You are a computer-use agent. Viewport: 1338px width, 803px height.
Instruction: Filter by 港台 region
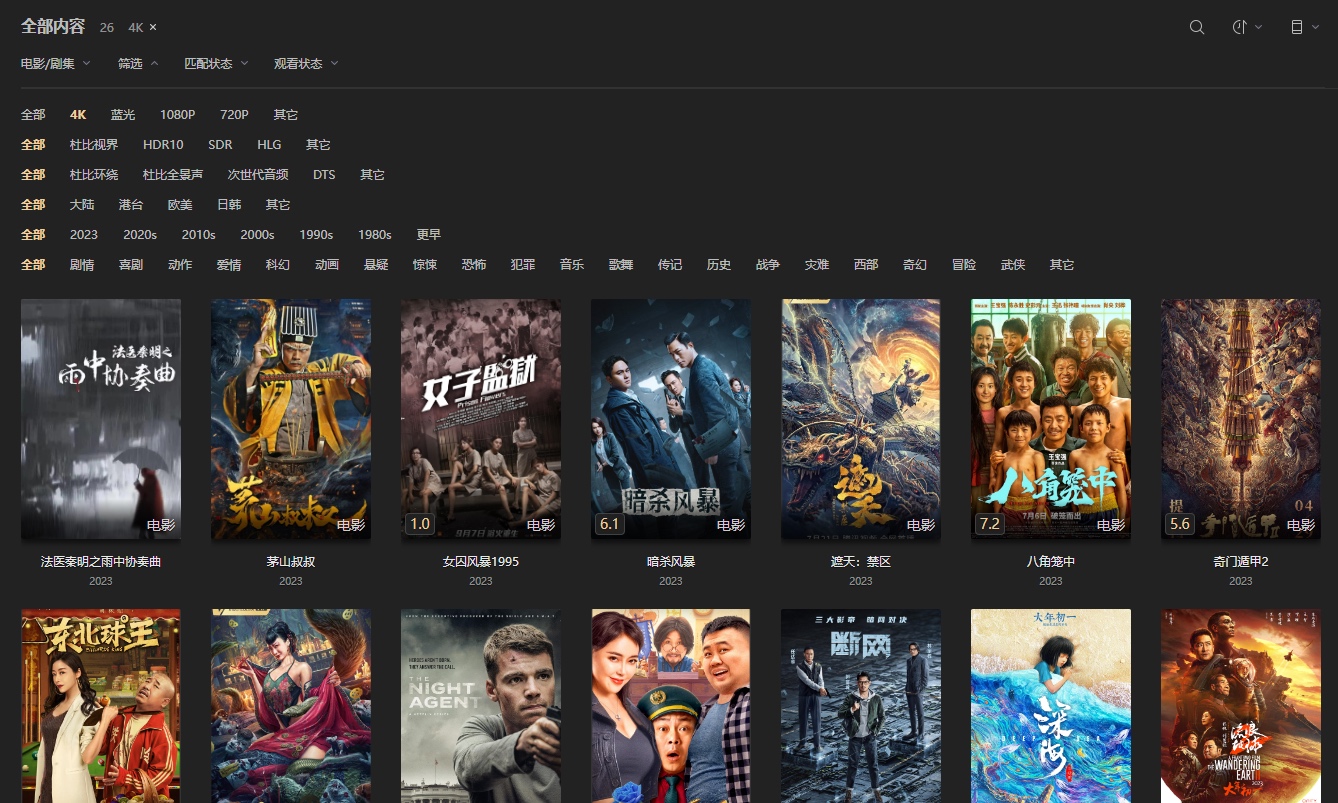tap(131, 205)
